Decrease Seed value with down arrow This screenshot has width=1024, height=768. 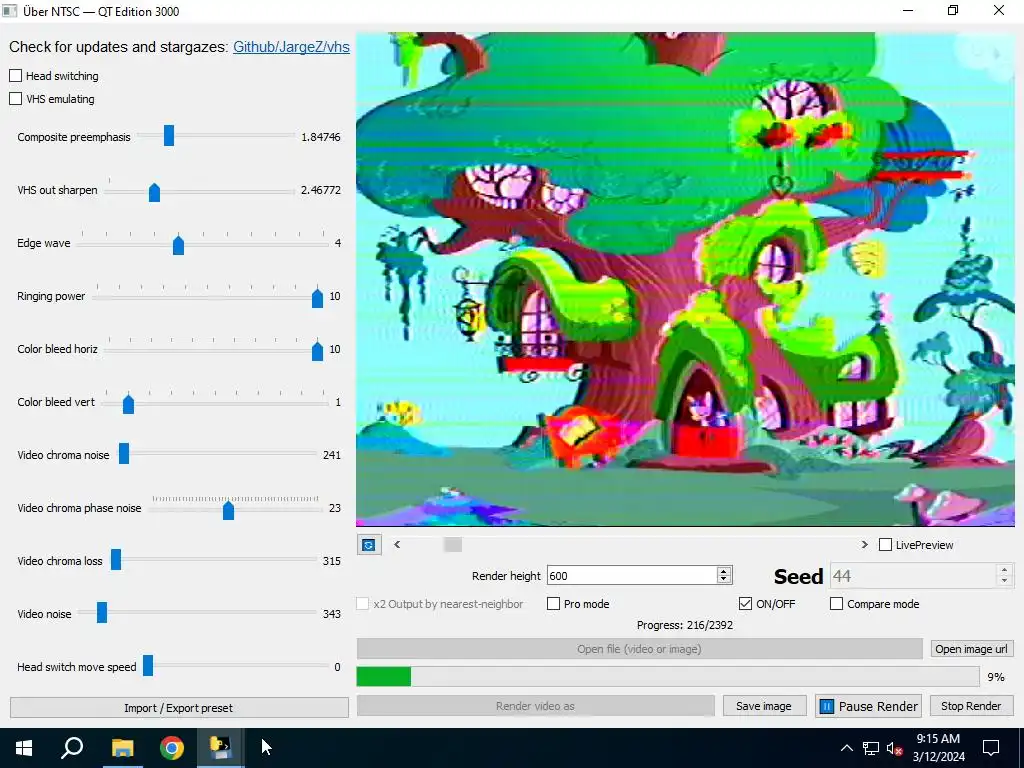tap(1004, 581)
